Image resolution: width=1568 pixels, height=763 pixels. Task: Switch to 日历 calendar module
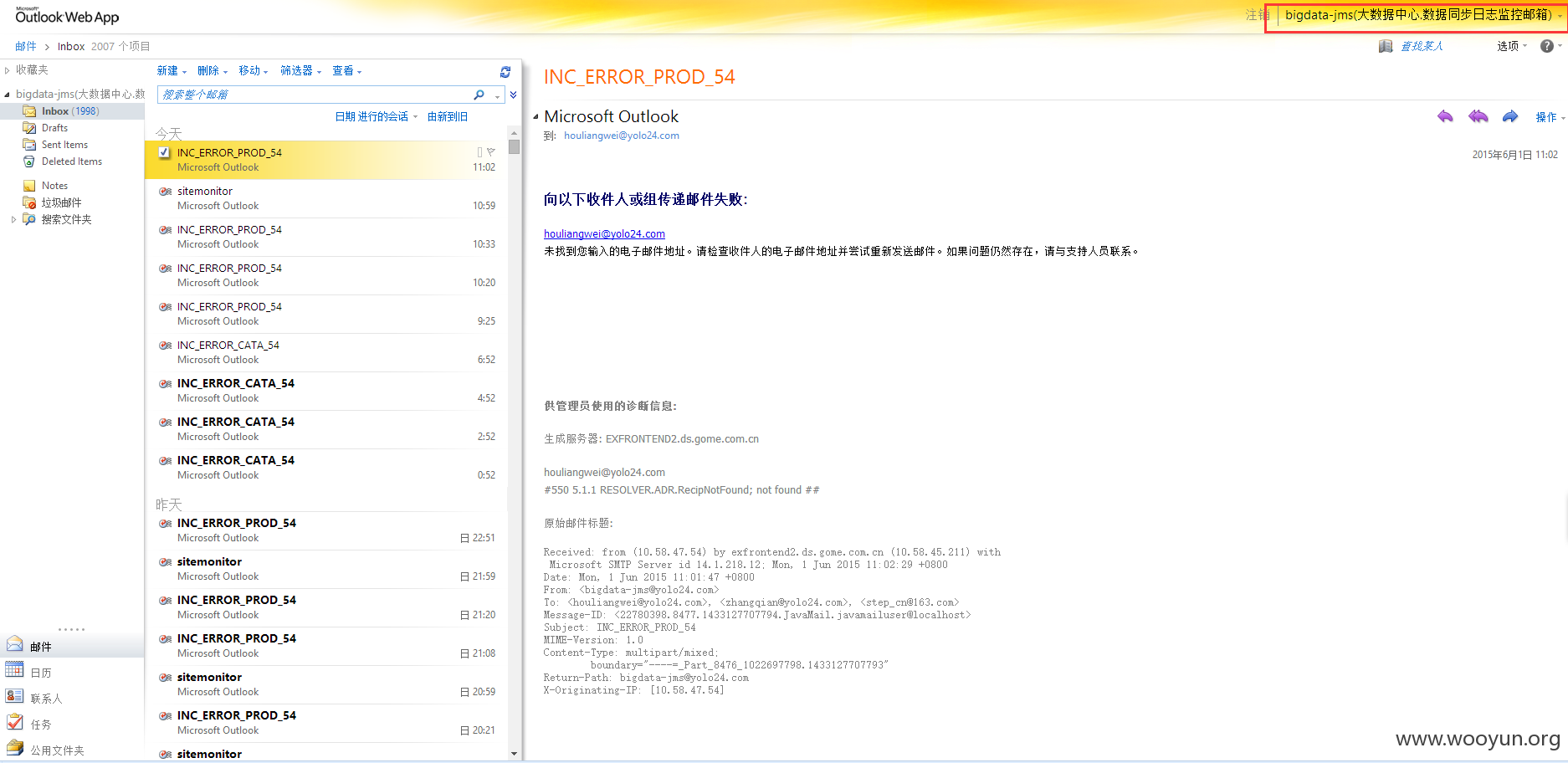coord(72,672)
